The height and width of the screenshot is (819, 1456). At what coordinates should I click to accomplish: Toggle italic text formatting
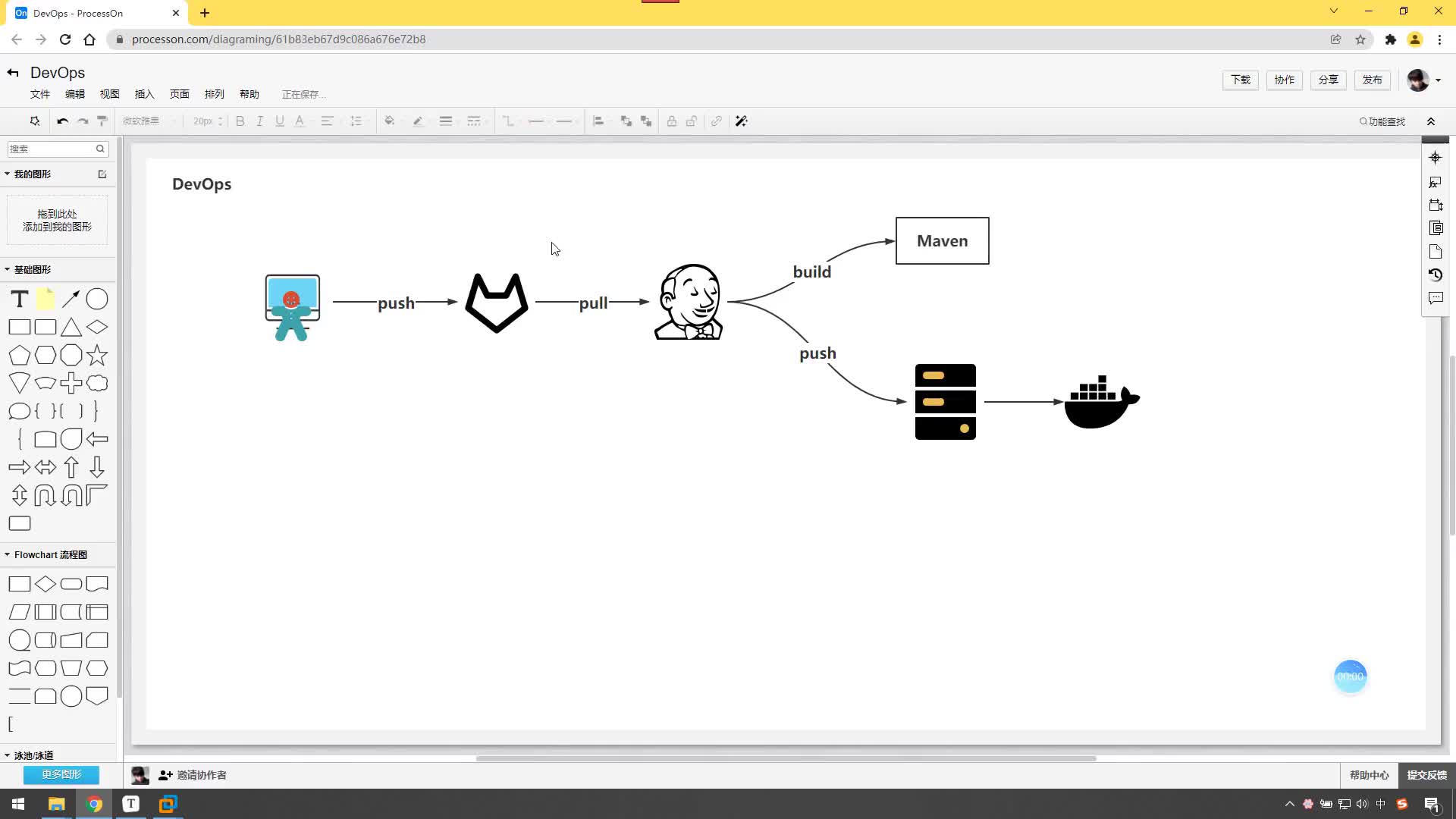point(259,121)
